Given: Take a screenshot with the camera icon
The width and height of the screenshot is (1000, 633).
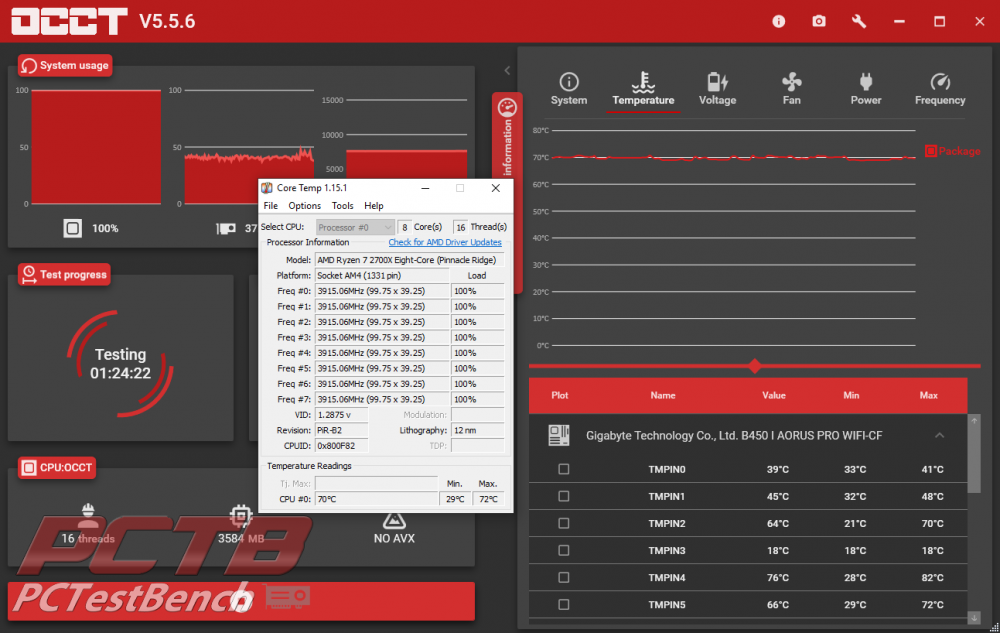Looking at the screenshot, I should click(x=819, y=21).
